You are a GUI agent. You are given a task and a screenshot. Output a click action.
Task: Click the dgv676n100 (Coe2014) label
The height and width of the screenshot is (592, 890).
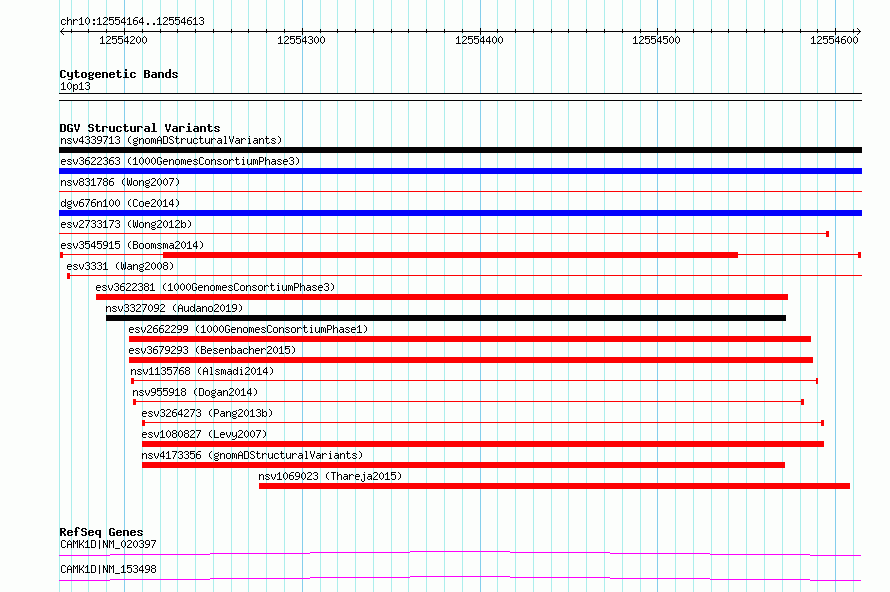pos(120,203)
